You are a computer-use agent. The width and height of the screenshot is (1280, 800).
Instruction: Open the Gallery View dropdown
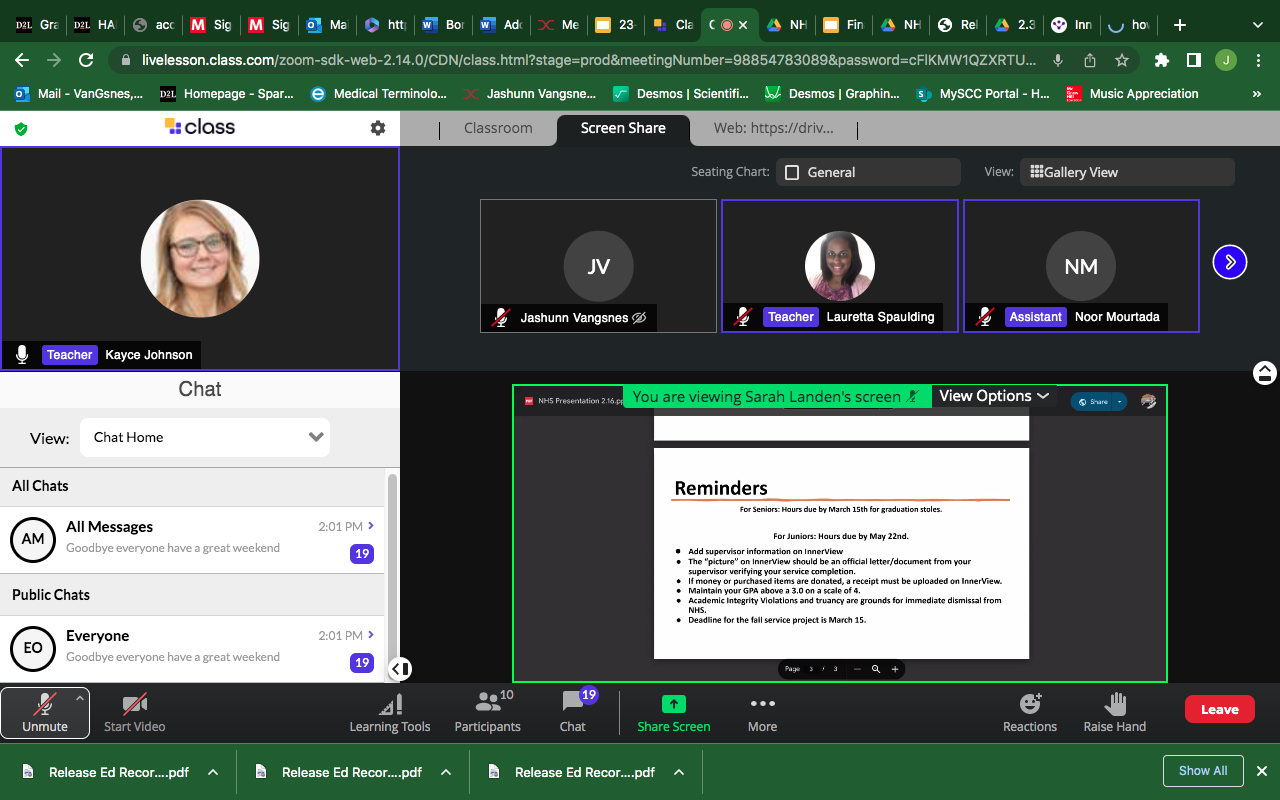(1127, 172)
